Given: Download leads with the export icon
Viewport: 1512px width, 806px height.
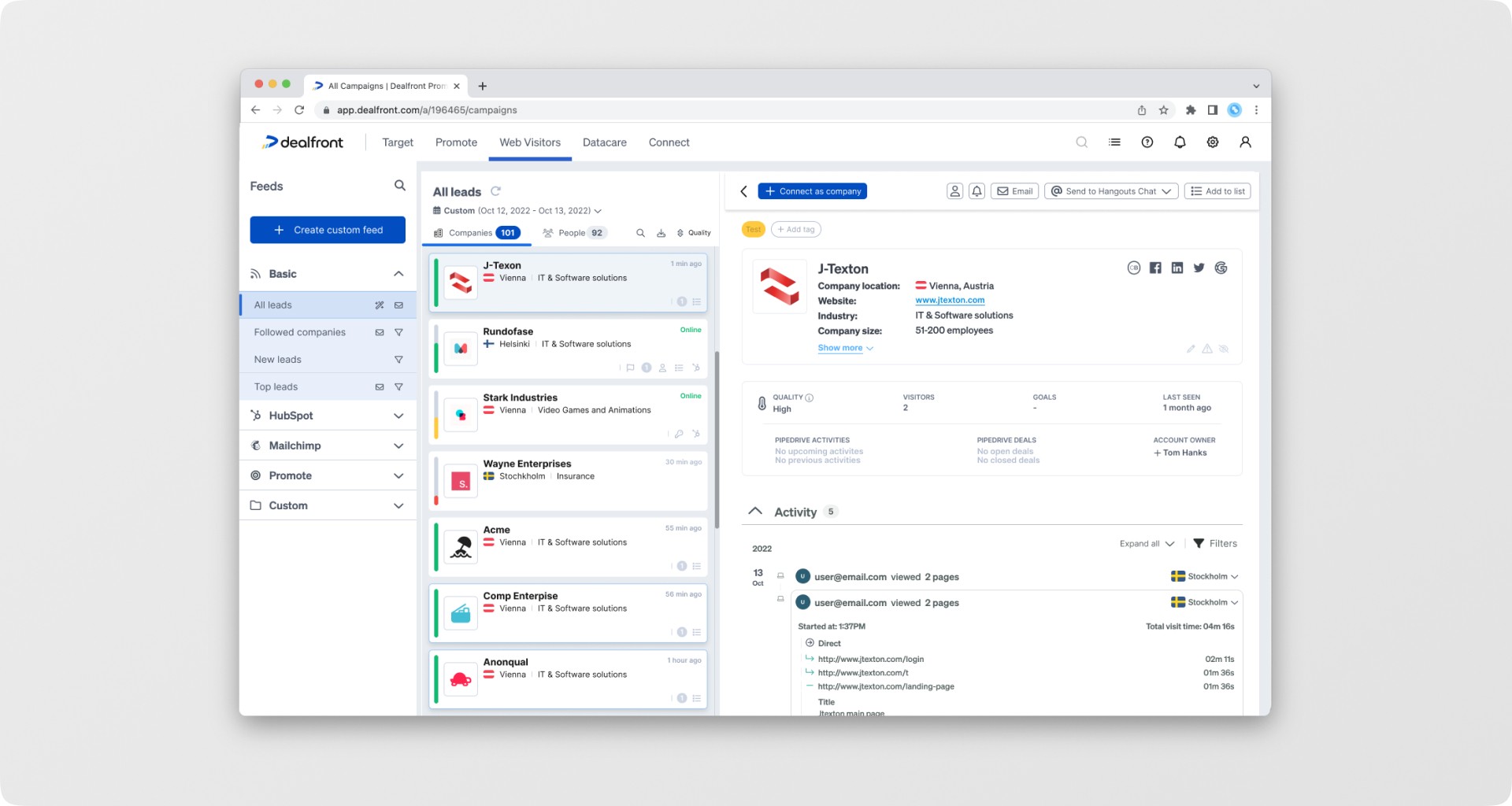Looking at the screenshot, I should click(x=661, y=233).
